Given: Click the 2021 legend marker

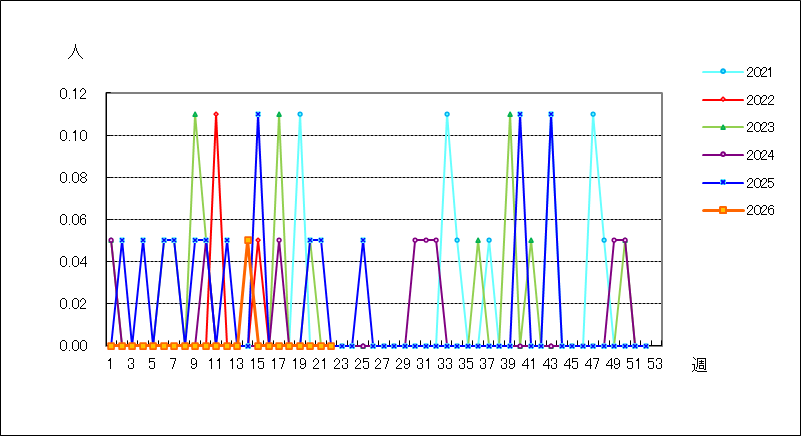Looking at the screenshot, I should 723,72.
